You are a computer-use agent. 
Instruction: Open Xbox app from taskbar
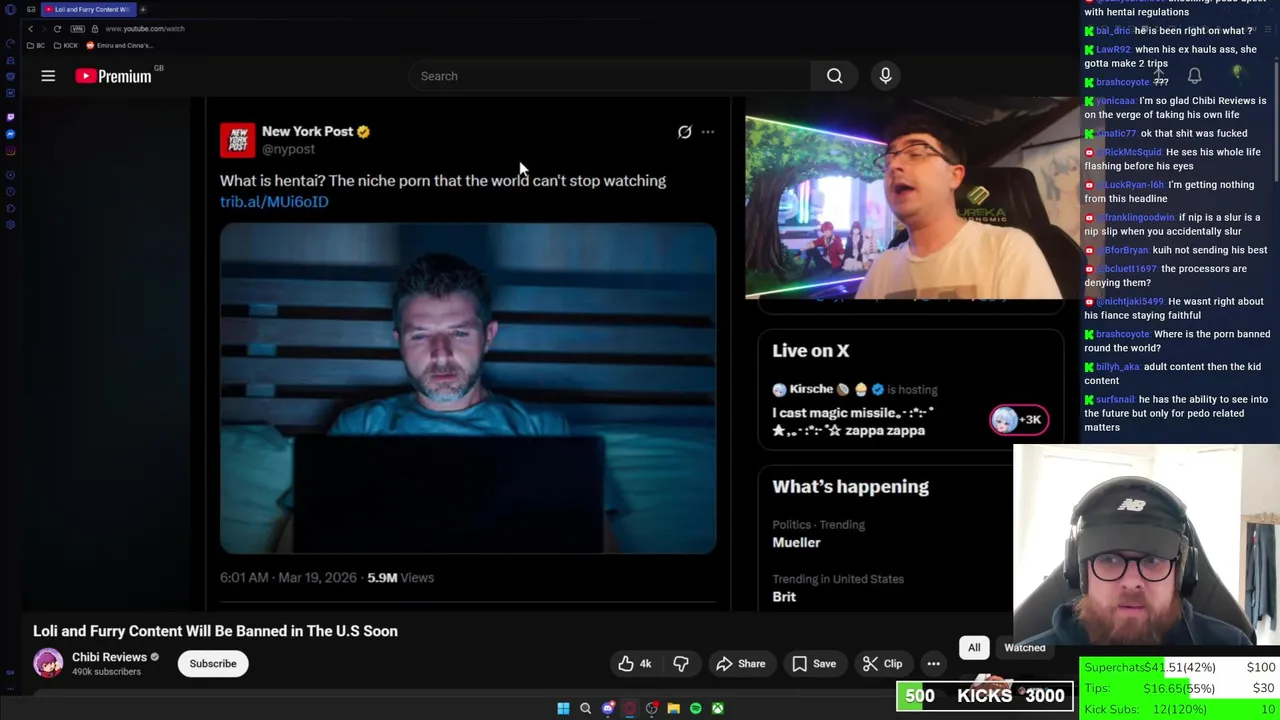point(717,708)
